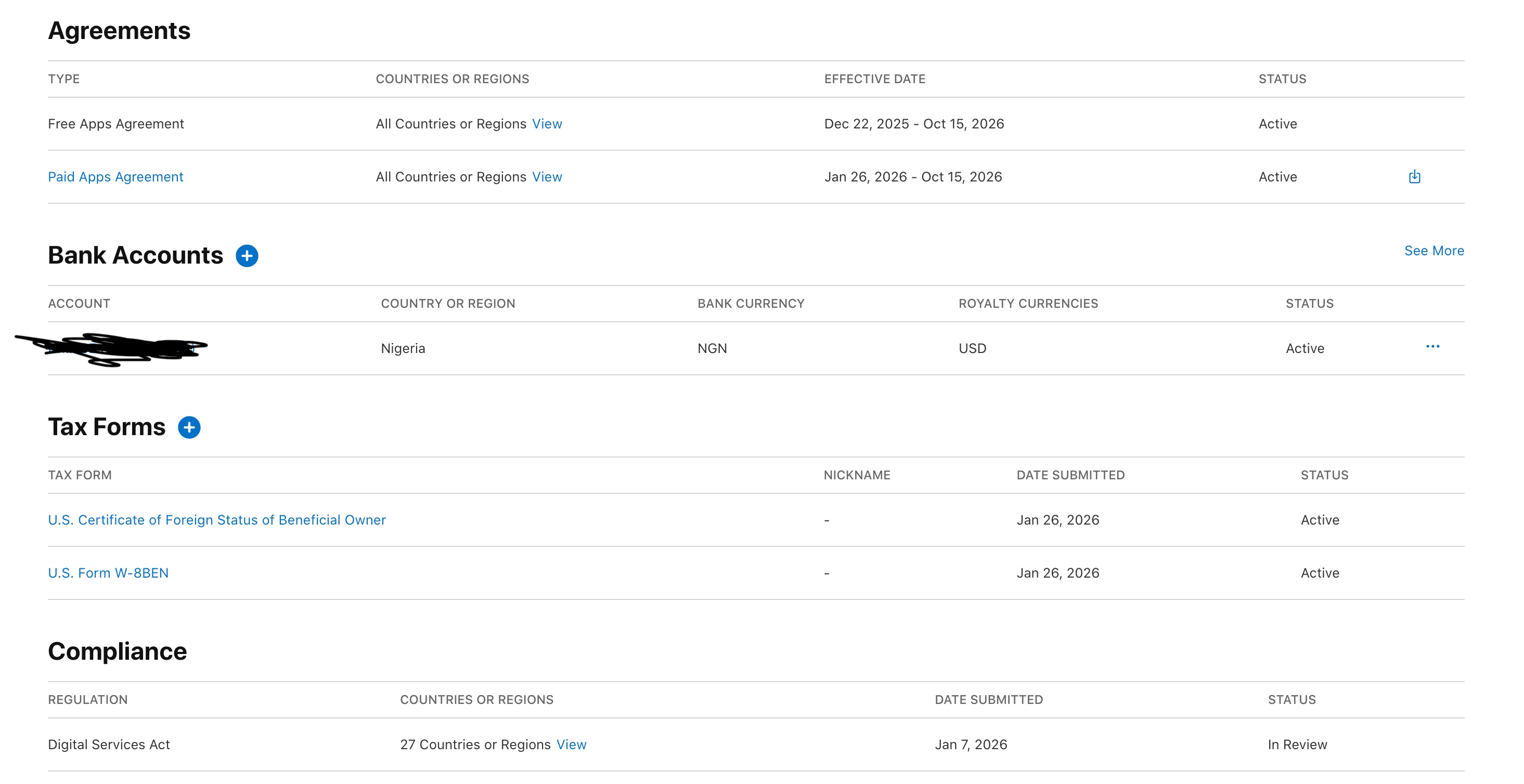1524x784 pixels.
Task: Click the redacted bank account name
Action: (118, 348)
